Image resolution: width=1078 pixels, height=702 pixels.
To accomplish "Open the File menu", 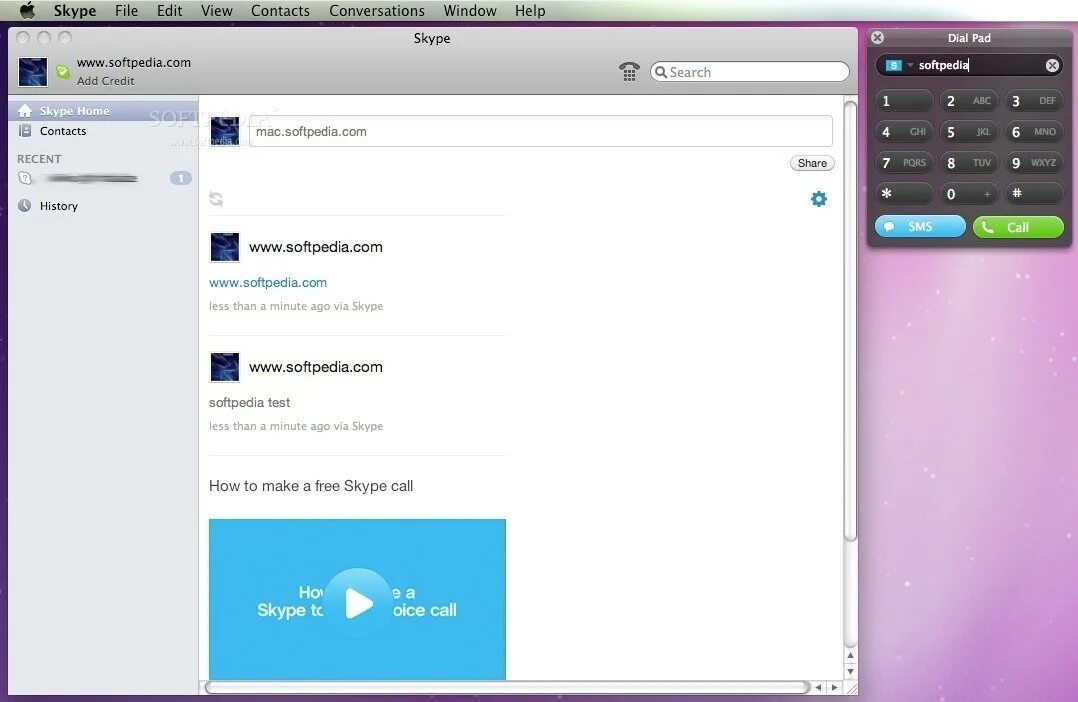I will pos(126,10).
